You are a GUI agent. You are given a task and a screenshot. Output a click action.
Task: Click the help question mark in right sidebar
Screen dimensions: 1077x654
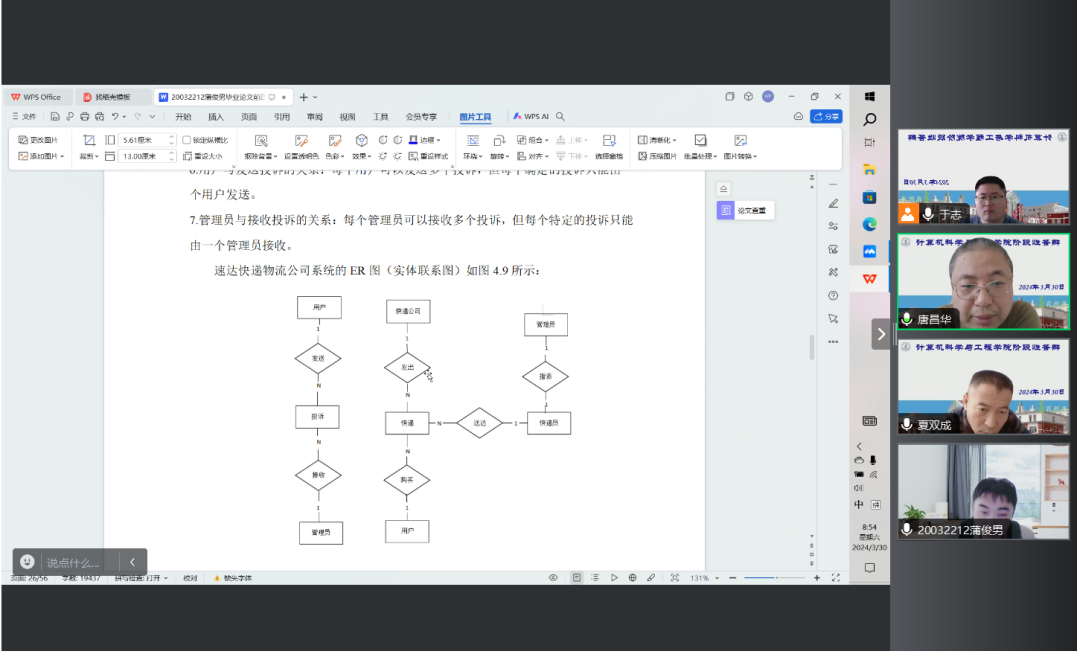tap(833, 295)
